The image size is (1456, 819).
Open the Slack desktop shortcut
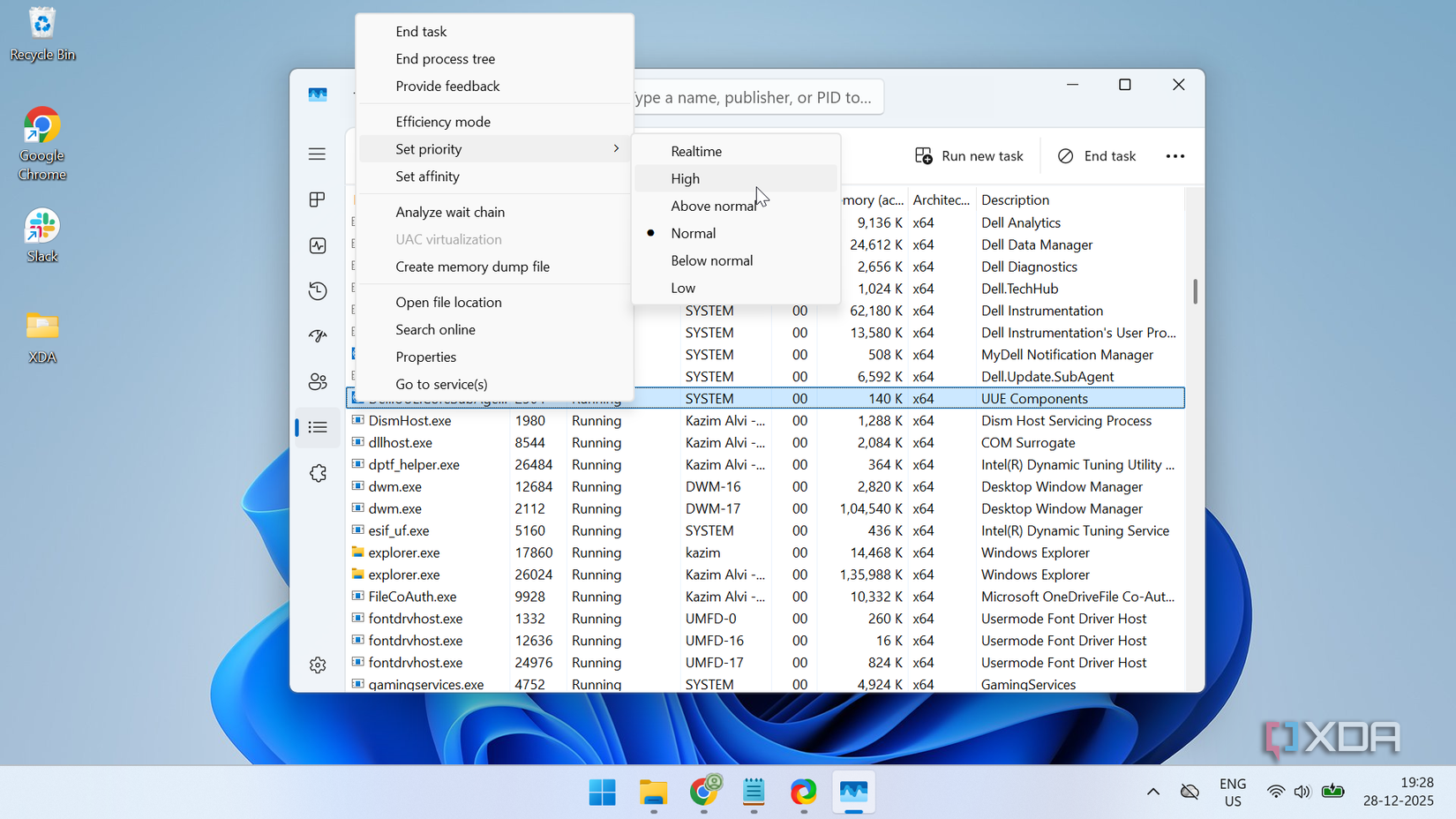click(x=41, y=236)
